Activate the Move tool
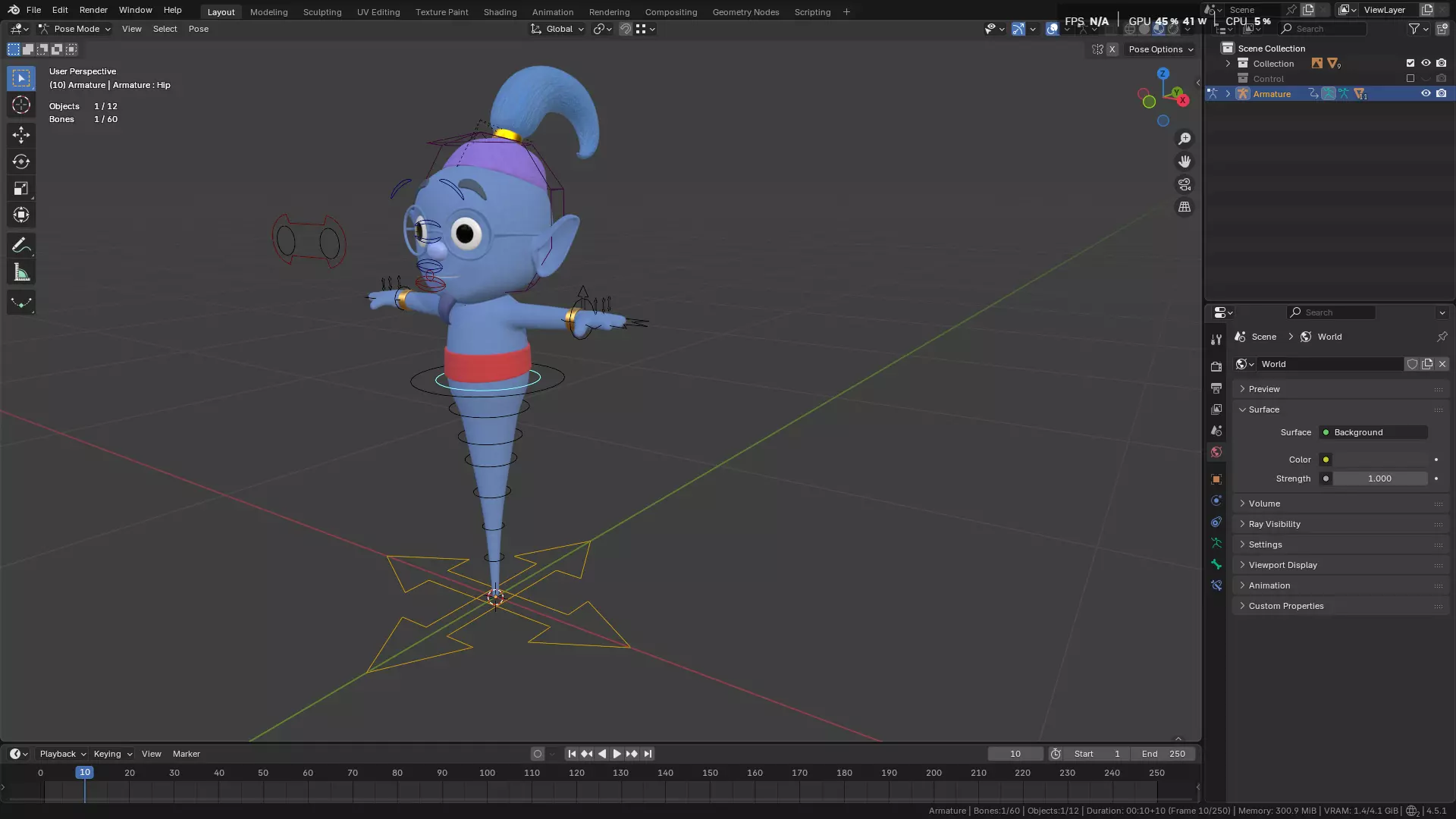Viewport: 1456px width, 819px height. point(21,135)
